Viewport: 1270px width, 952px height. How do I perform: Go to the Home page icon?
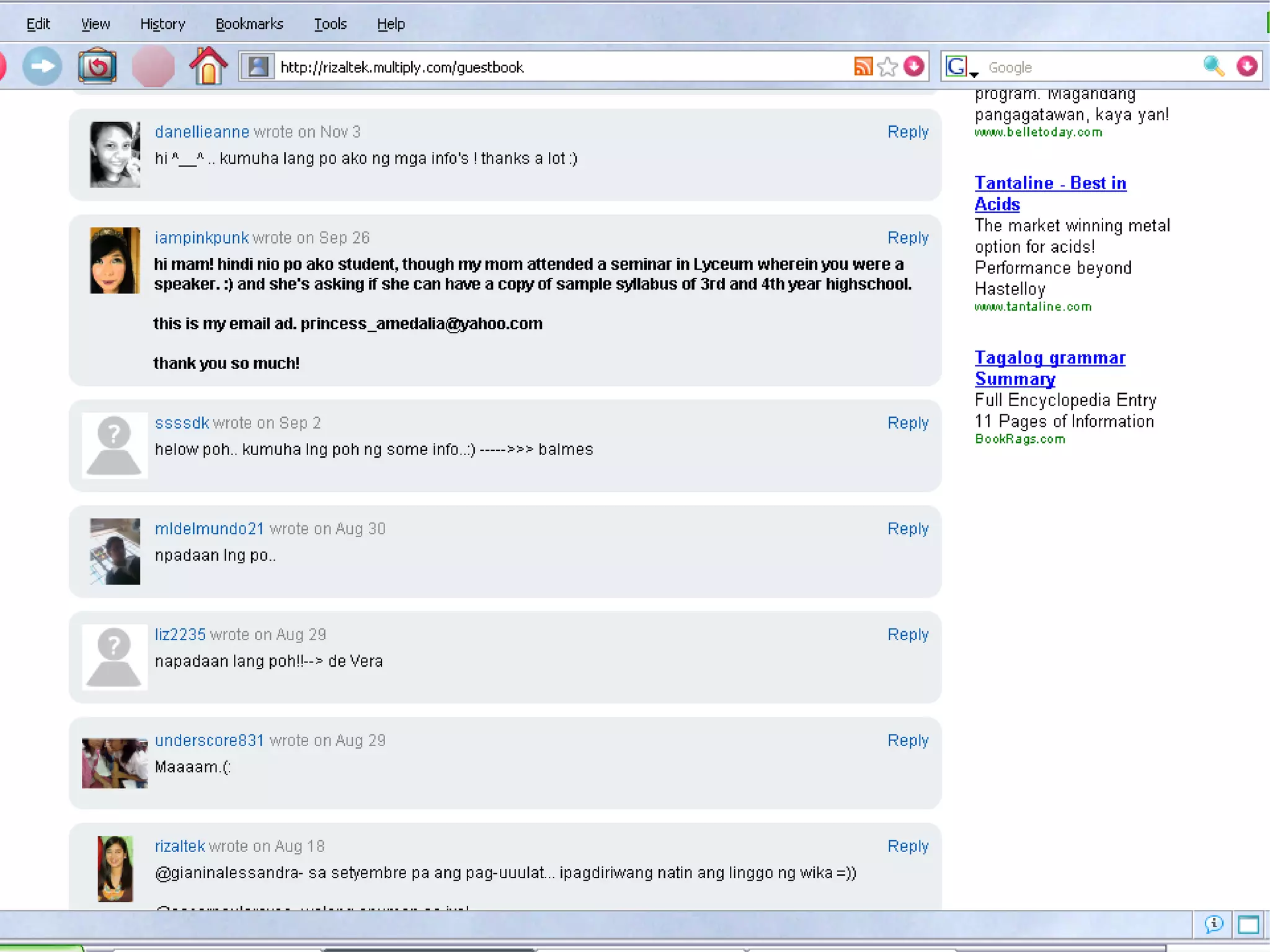(x=208, y=66)
